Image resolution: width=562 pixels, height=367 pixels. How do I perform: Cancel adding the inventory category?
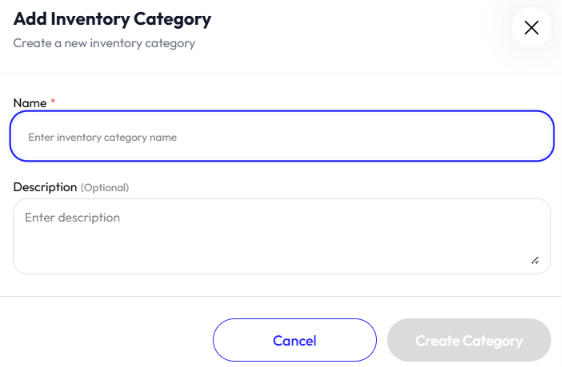tap(295, 340)
